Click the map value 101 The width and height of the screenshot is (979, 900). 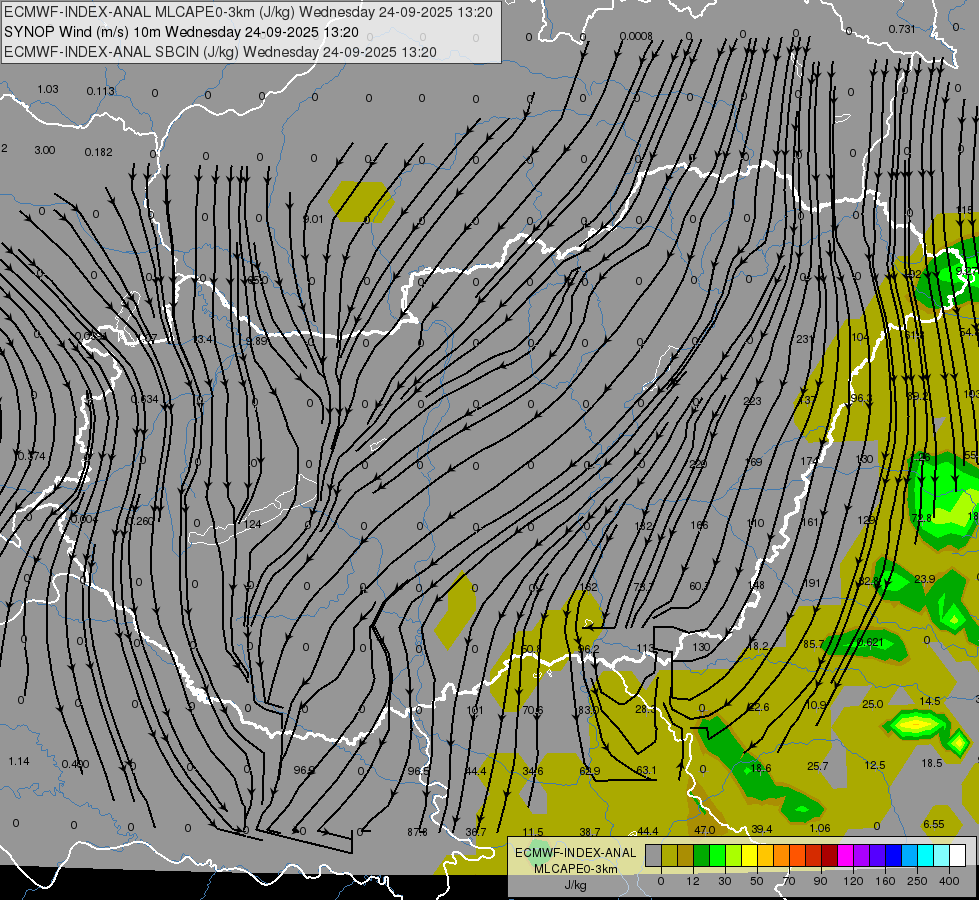tap(475, 710)
